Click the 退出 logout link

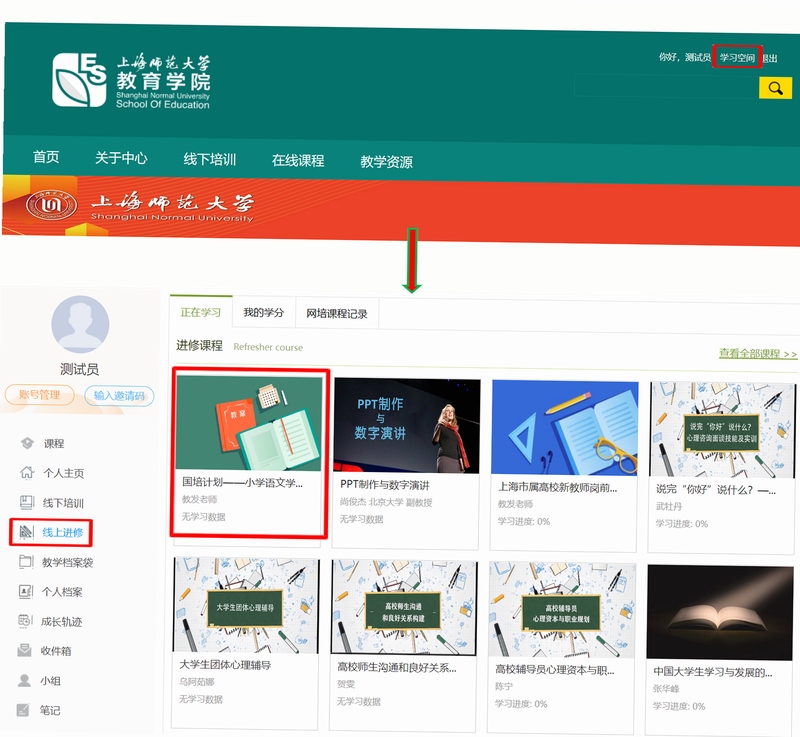[769, 59]
